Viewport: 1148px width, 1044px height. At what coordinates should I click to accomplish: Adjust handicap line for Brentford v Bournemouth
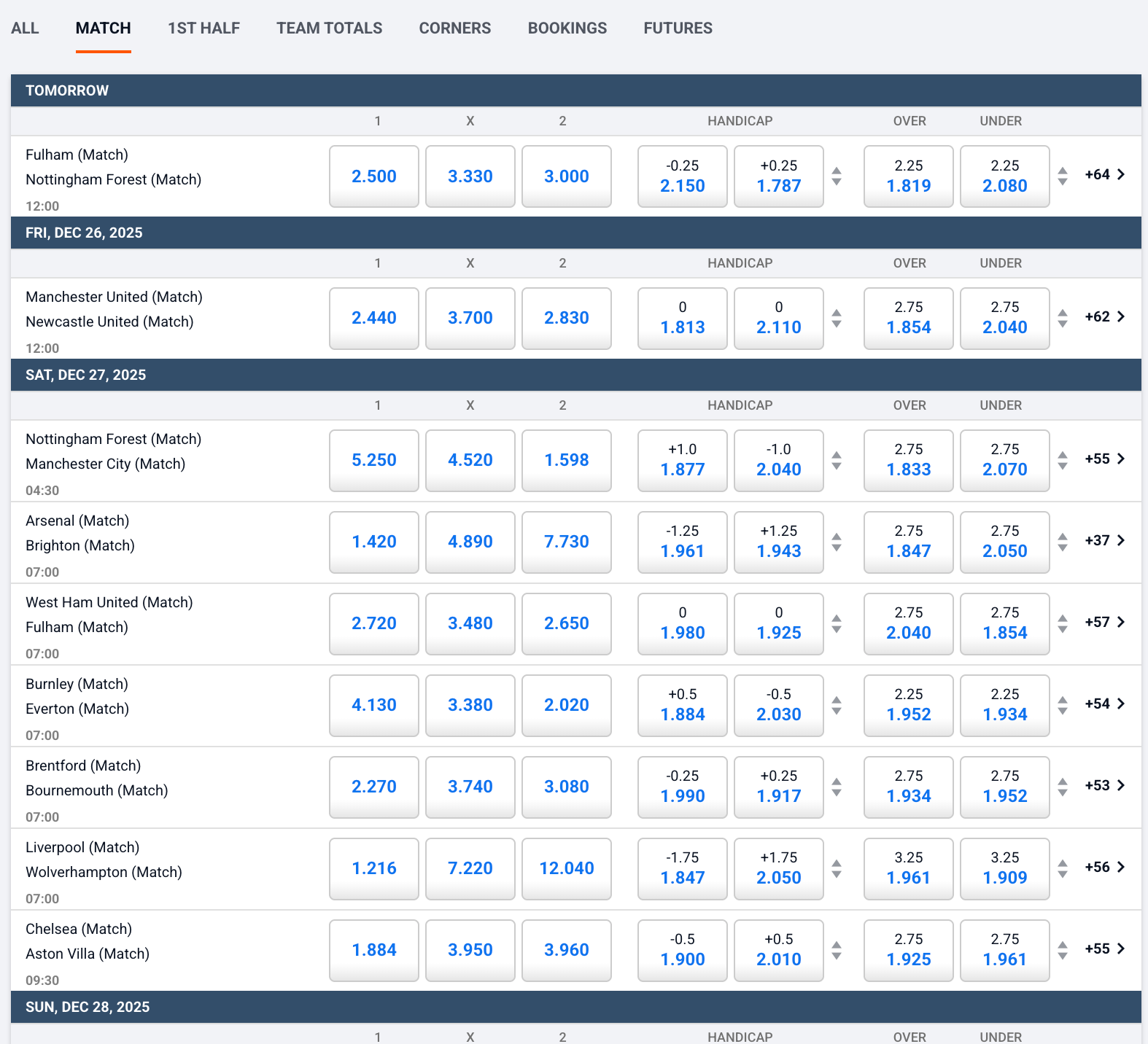[x=837, y=787]
